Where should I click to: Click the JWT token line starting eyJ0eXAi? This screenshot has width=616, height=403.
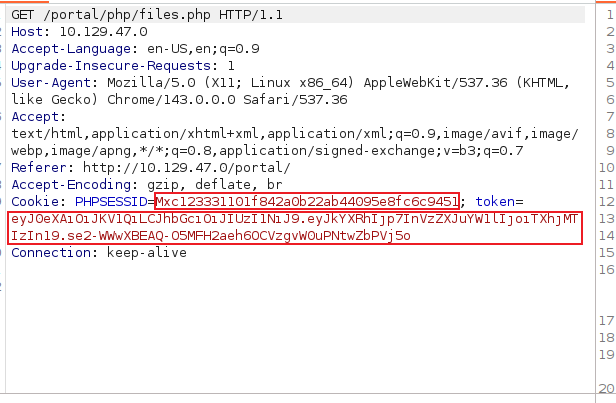295,219
